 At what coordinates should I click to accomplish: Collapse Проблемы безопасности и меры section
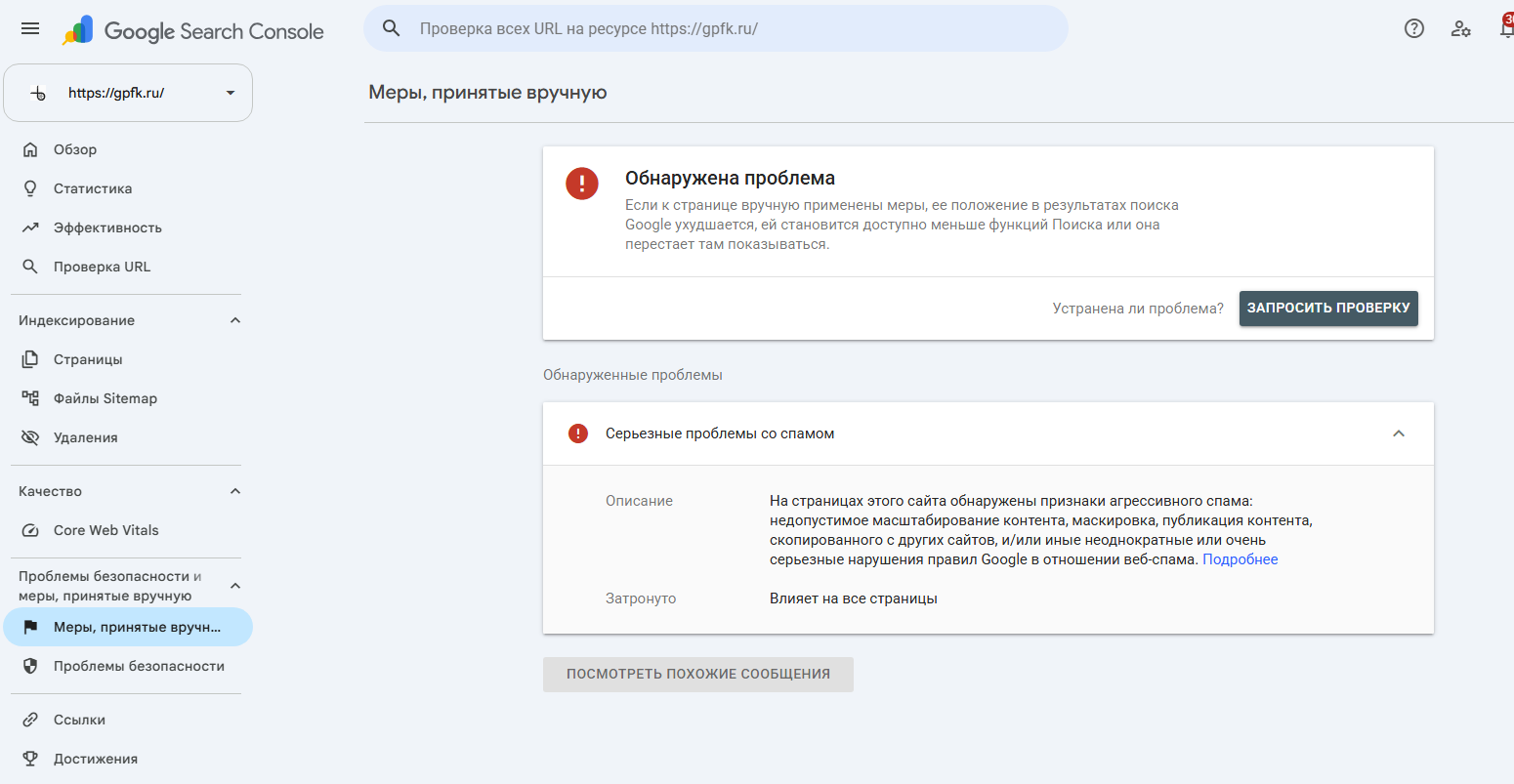click(234, 586)
